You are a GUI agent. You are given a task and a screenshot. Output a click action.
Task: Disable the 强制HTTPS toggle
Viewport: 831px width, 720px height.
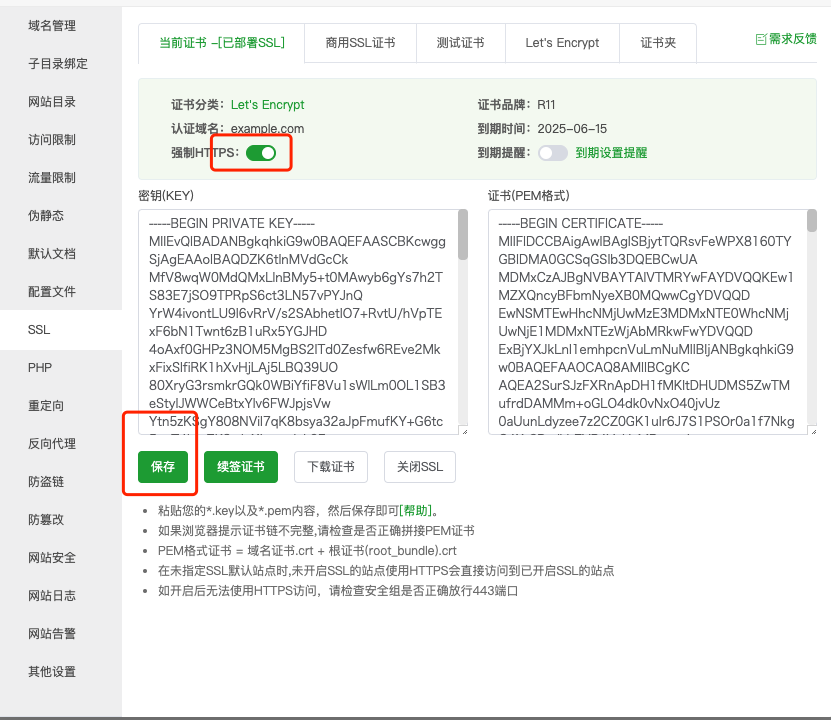[259, 152]
